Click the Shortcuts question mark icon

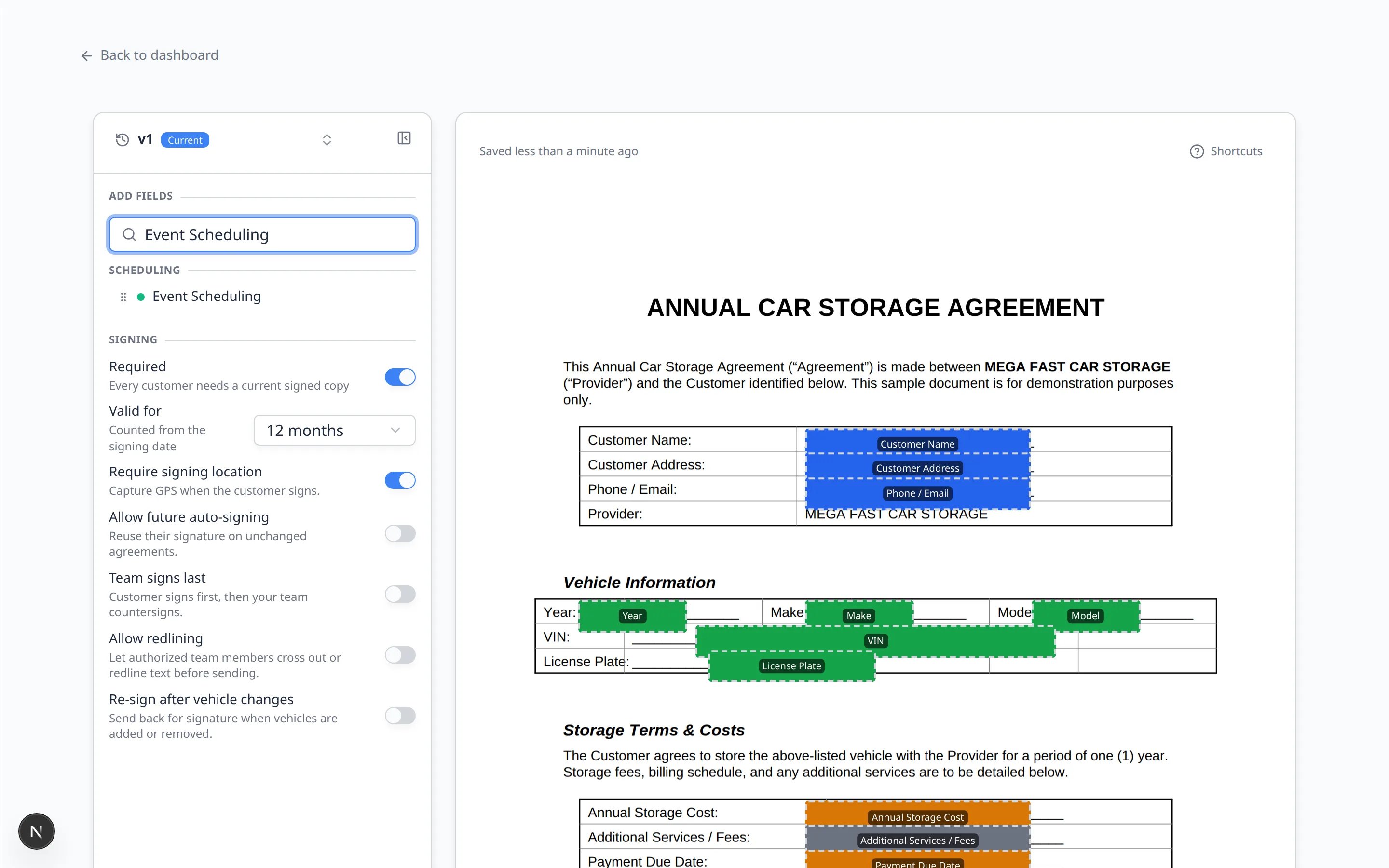[x=1197, y=151]
